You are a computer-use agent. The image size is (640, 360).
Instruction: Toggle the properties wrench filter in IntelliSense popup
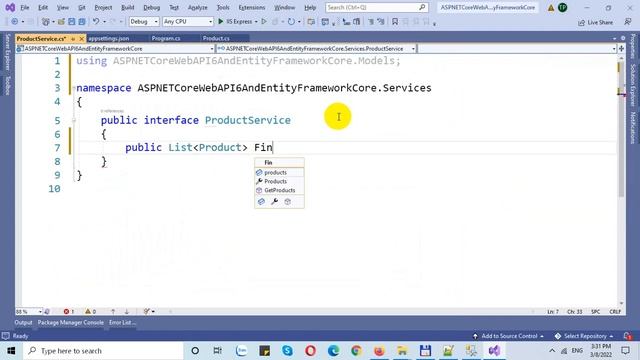tap(274, 202)
